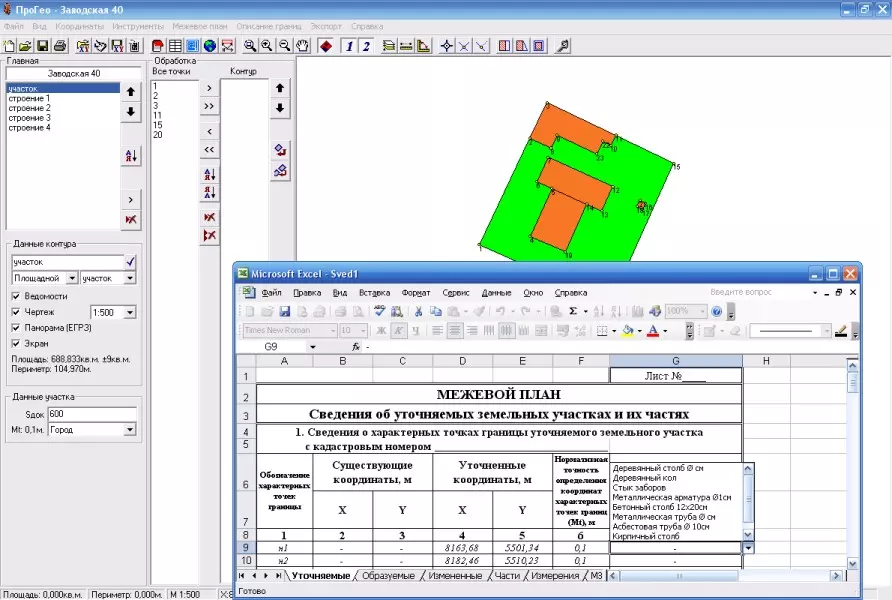Viewport: 892px width, 600px height.
Task: Uncheck the Панорама (ЕГРЗ) checkbox
Action: point(16,328)
